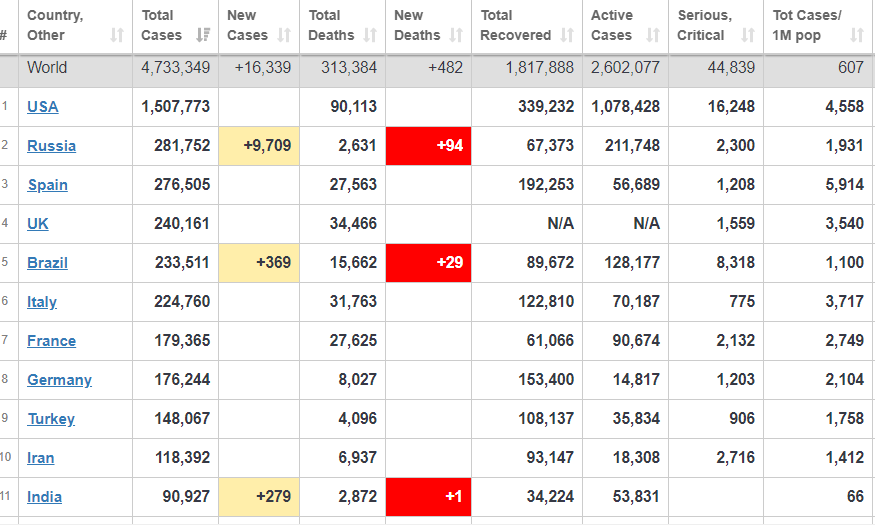The width and height of the screenshot is (875, 525).
Task: Select USA serious critical 16,248
Action: pyautogui.click(x=731, y=107)
